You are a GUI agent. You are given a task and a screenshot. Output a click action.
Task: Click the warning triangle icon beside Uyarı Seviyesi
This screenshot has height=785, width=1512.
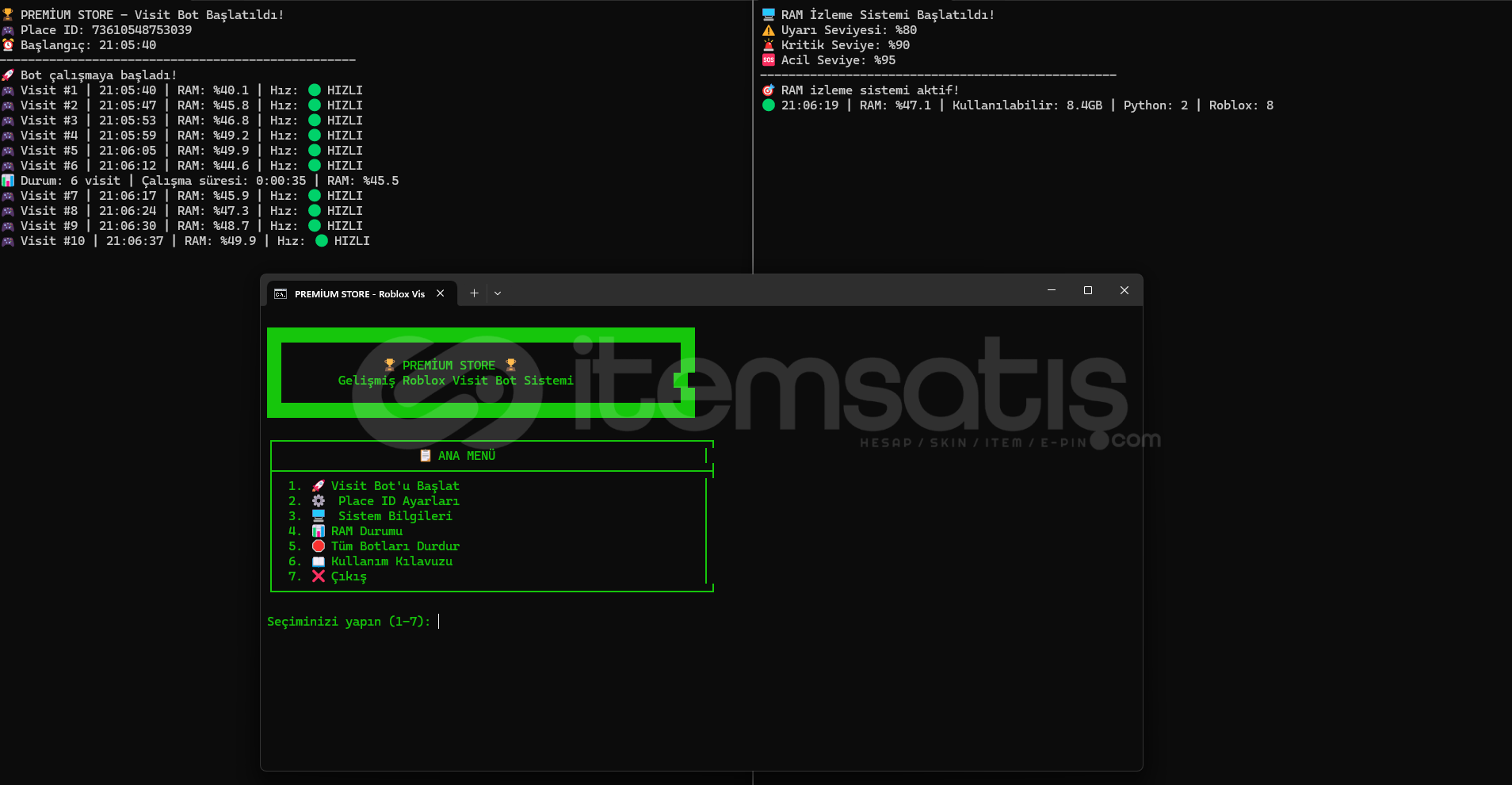[x=769, y=30]
